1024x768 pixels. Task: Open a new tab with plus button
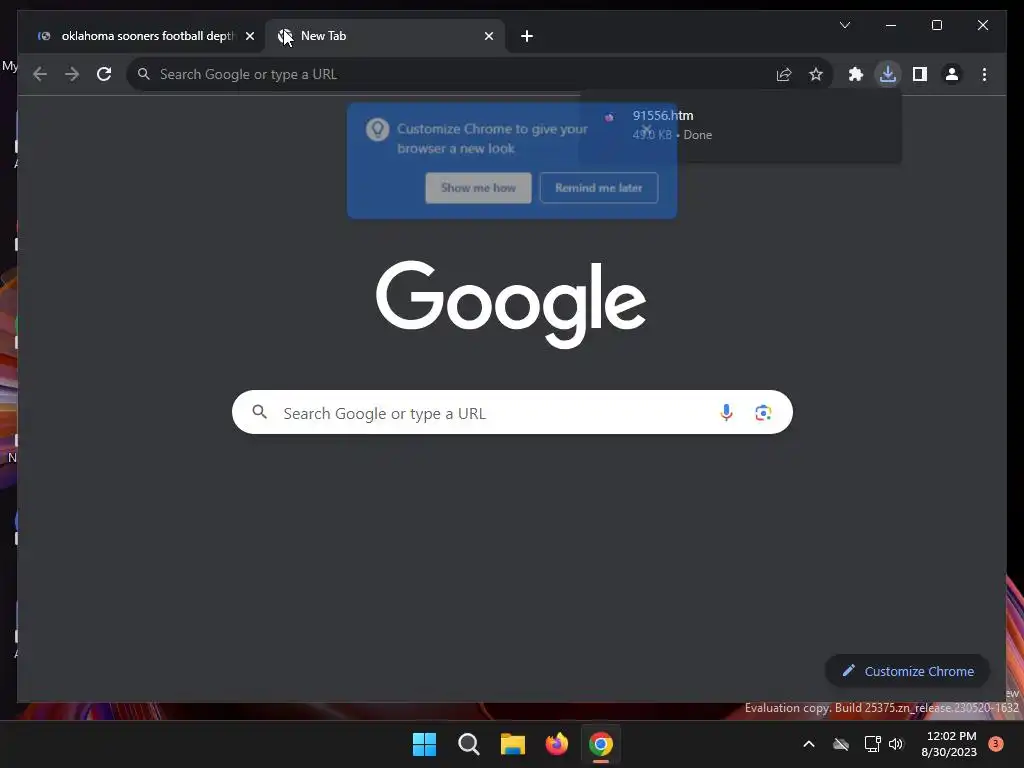pos(527,36)
